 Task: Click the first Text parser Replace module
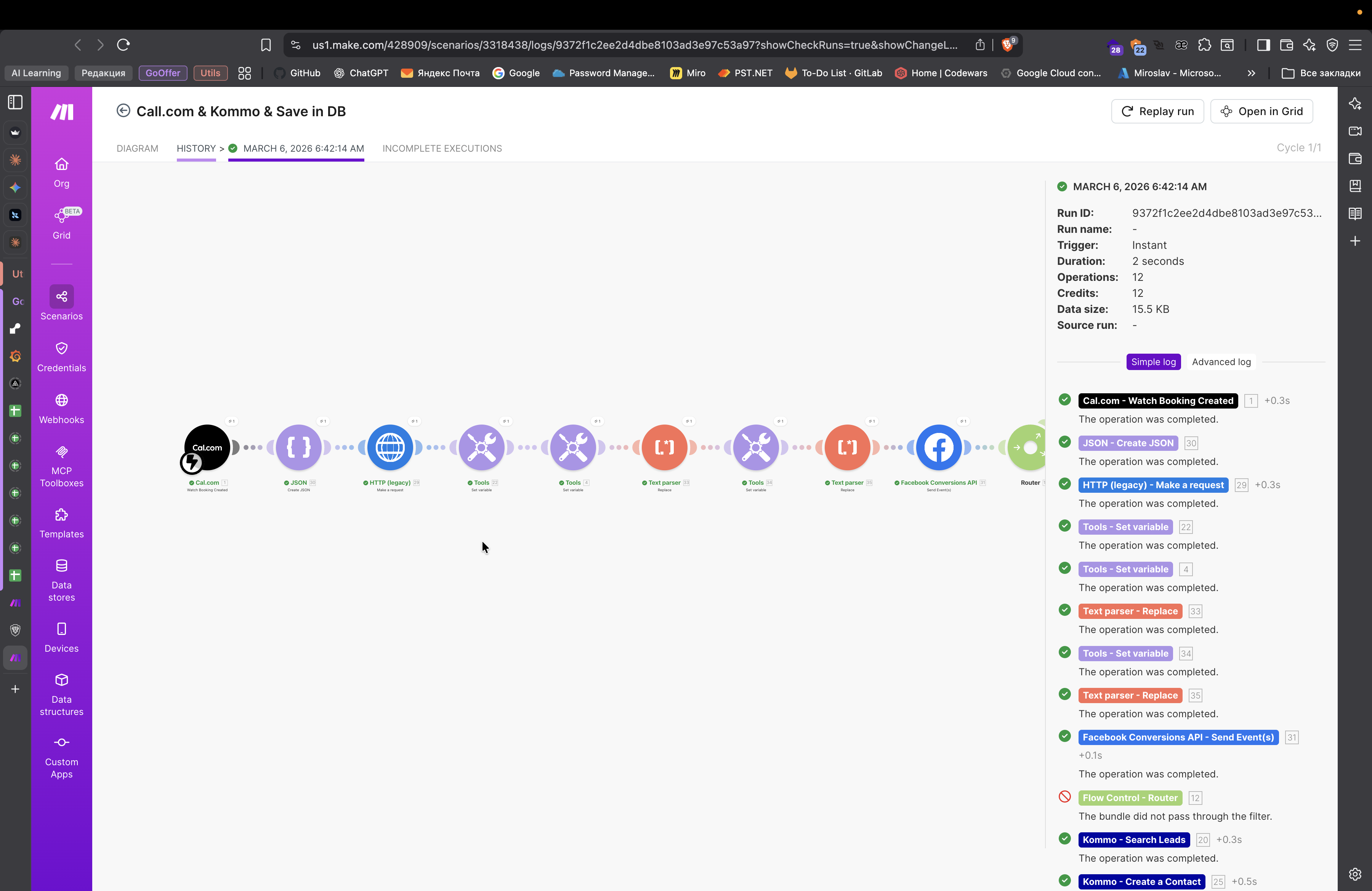664,447
